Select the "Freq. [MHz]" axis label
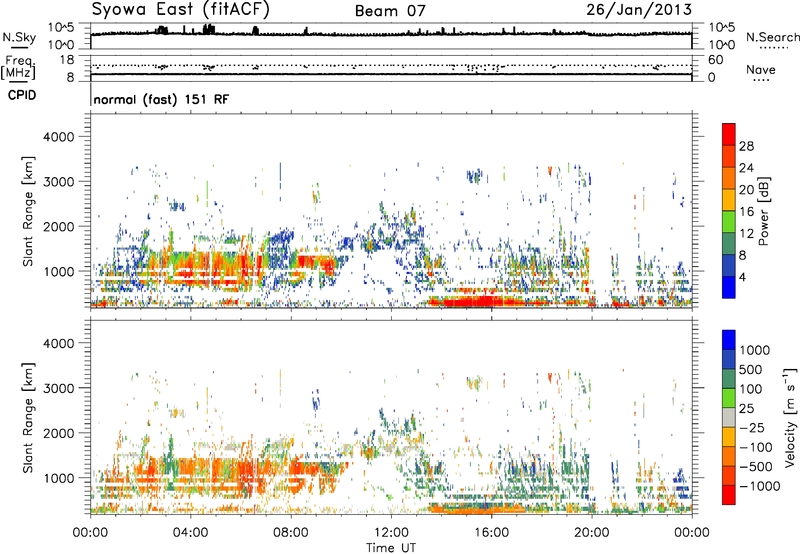 pyautogui.click(x=19, y=68)
